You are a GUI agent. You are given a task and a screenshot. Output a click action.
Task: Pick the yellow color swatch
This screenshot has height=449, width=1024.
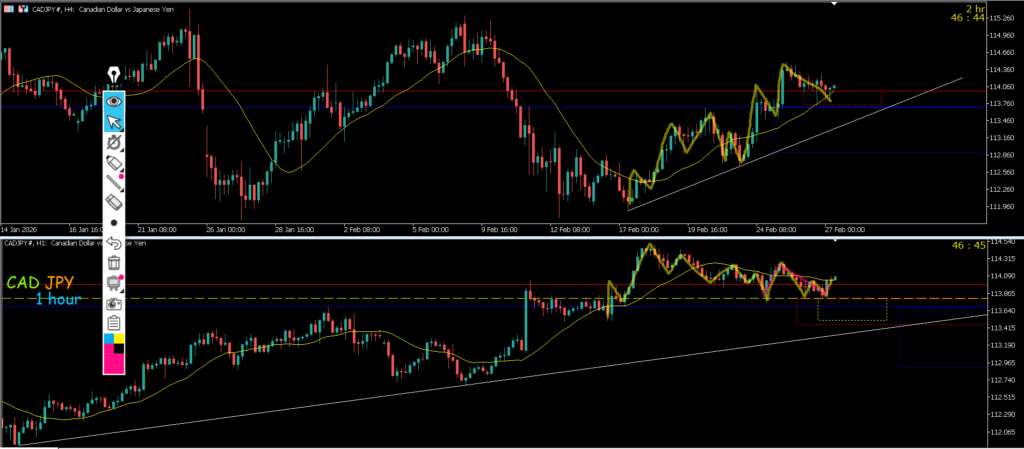point(119,339)
